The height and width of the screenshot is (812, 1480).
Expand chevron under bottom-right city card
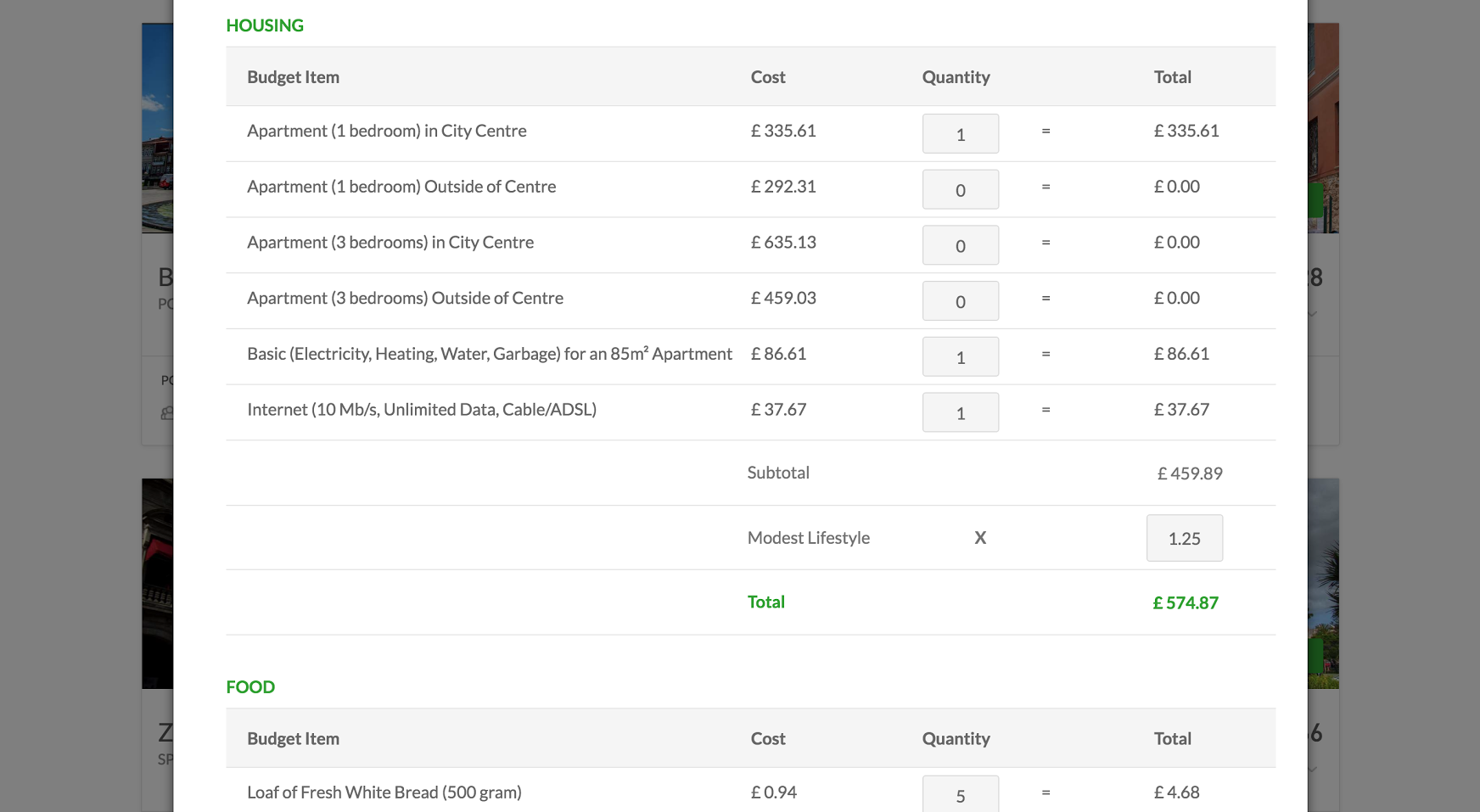click(x=1313, y=770)
